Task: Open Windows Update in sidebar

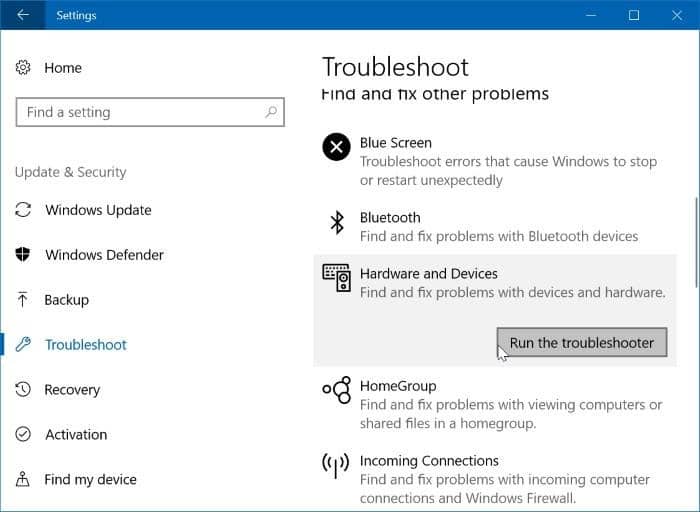Action: (x=98, y=210)
